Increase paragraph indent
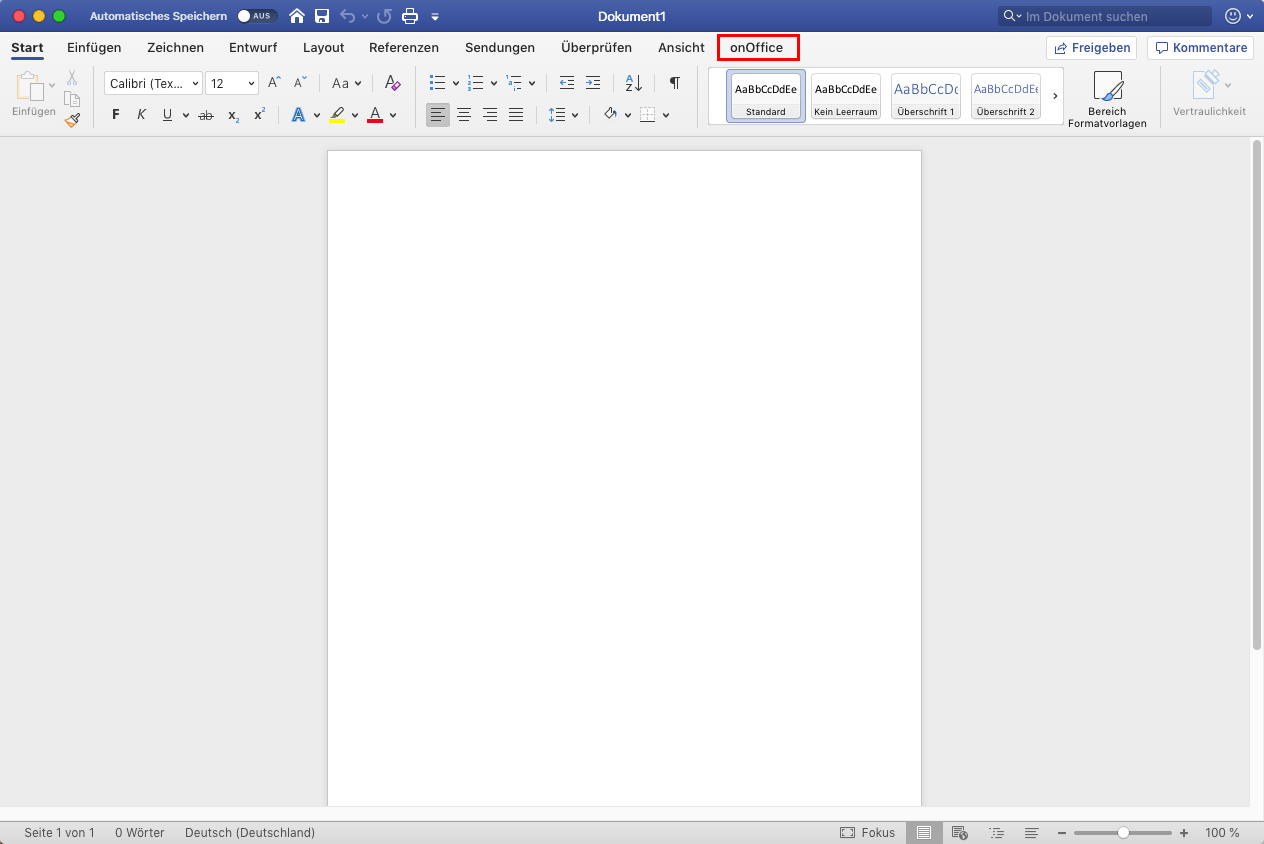 tap(593, 83)
